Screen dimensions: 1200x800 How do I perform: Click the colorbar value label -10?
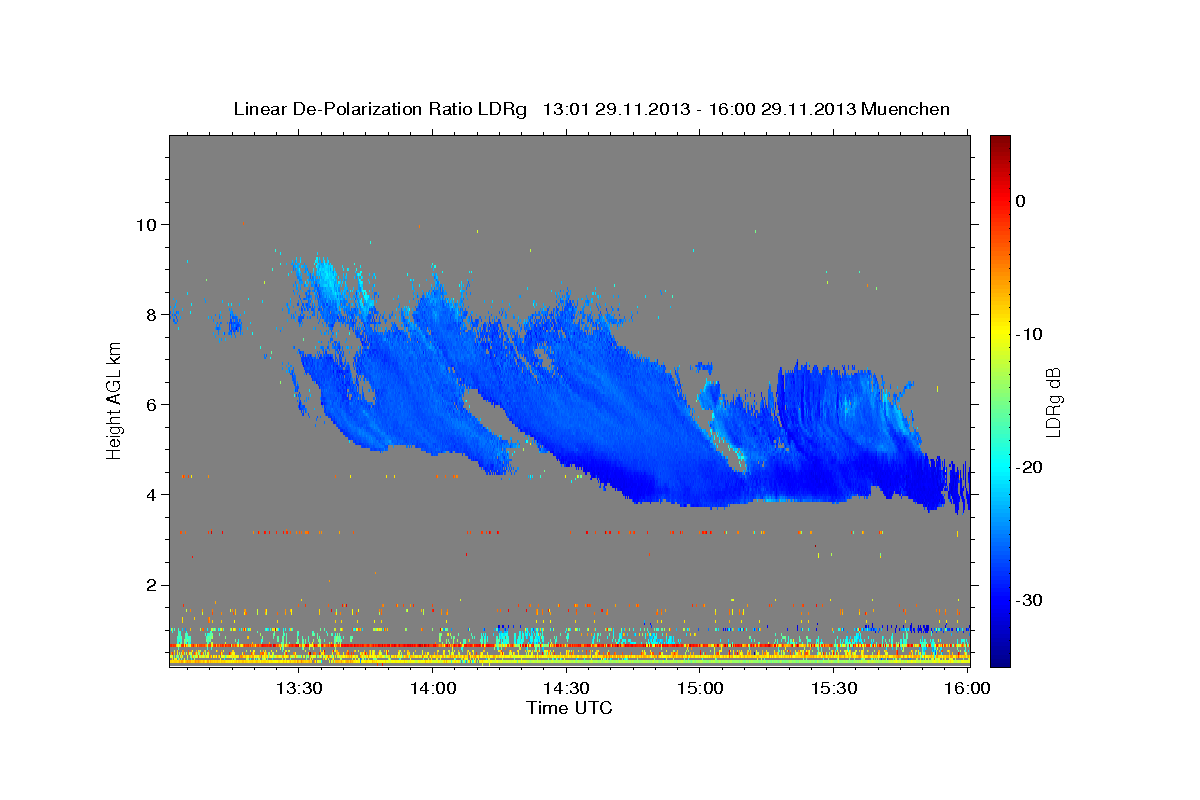click(1029, 334)
